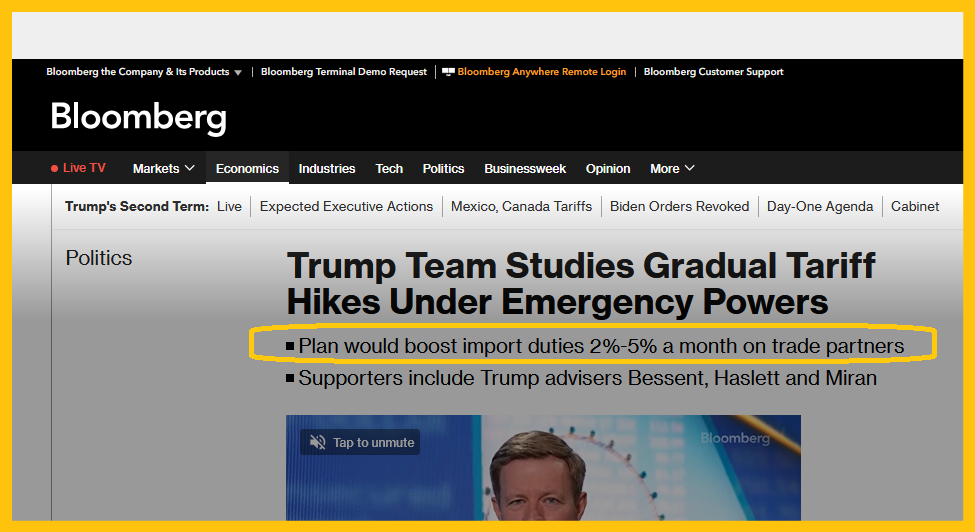This screenshot has width=975, height=532.
Task: Click the red Live TV dot
Action: coord(55,169)
